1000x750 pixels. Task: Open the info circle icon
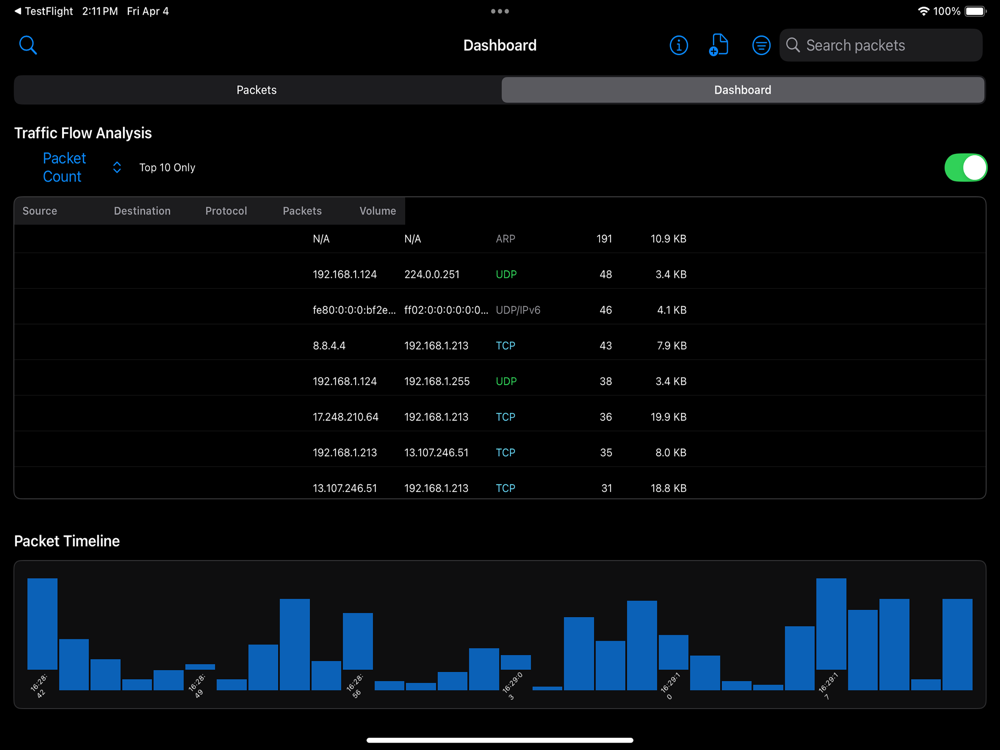click(679, 45)
